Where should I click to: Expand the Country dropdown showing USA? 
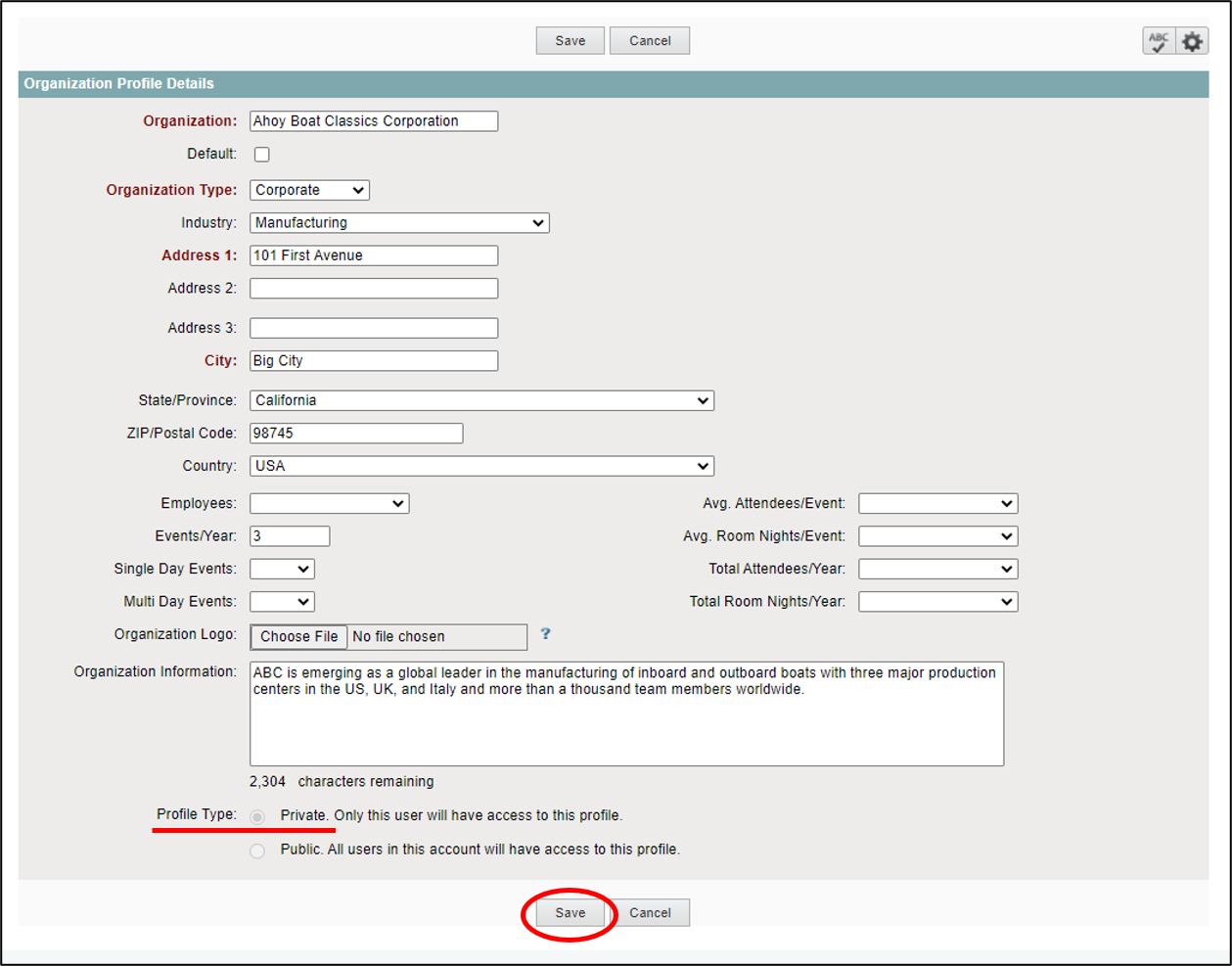(481, 466)
